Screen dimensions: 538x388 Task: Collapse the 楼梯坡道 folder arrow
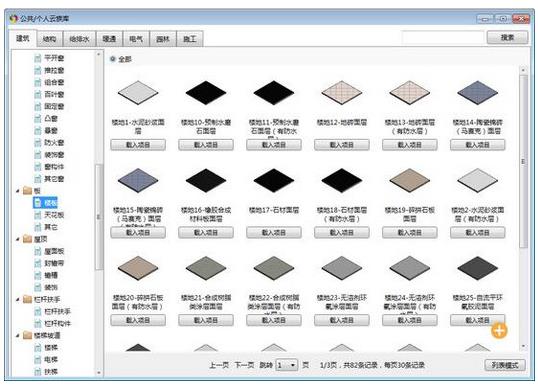point(17,335)
